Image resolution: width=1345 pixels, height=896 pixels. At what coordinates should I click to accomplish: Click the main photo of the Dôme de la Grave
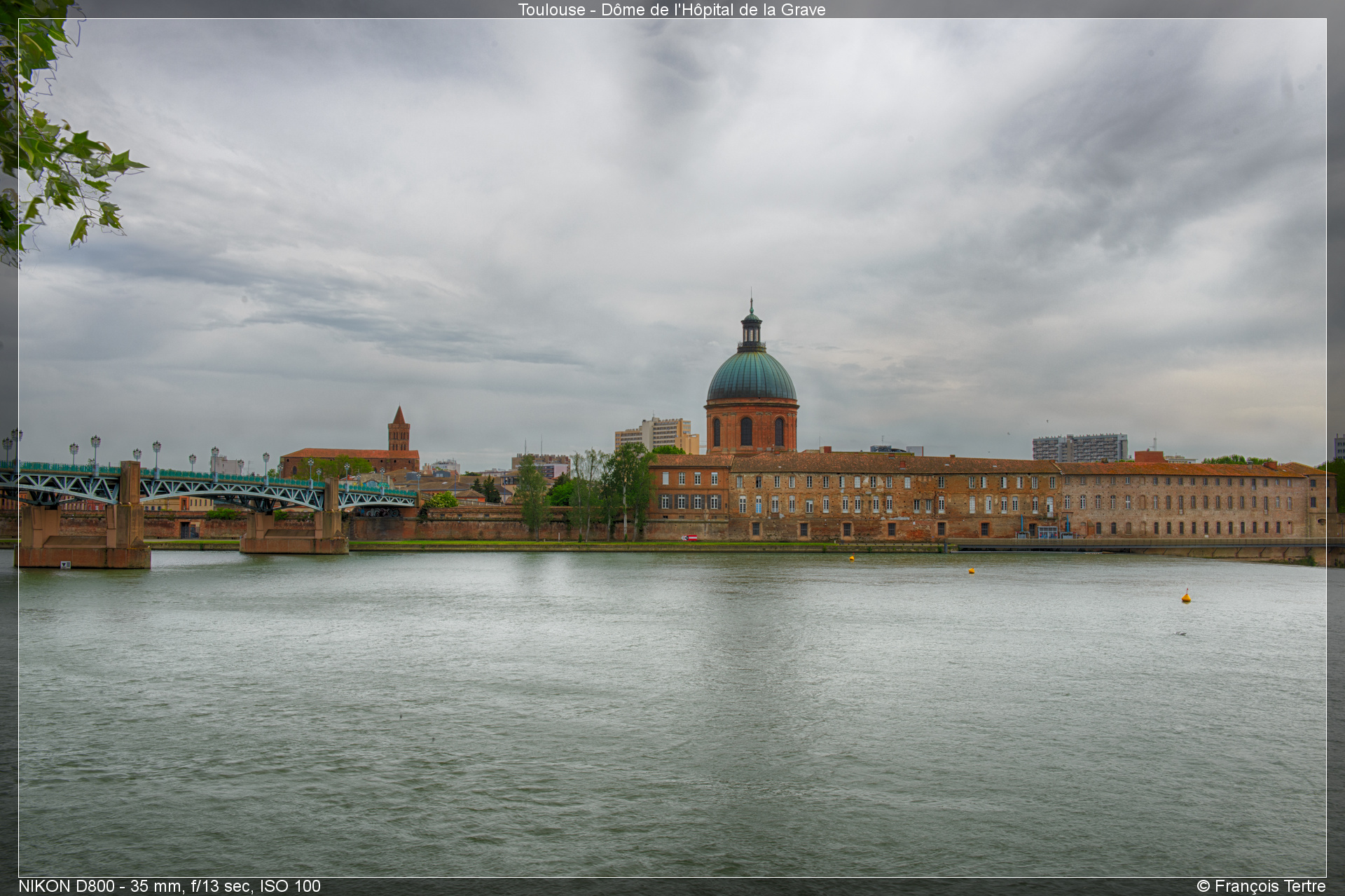tap(672, 448)
